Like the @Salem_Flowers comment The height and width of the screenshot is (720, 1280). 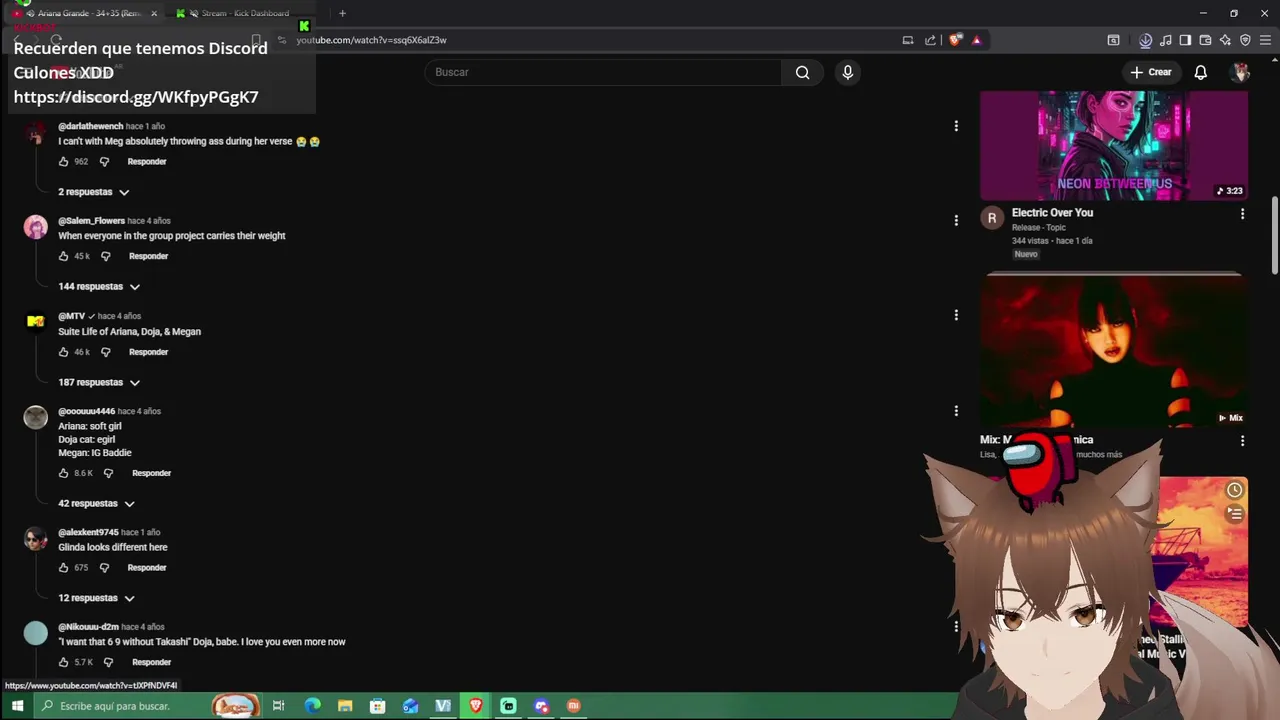[x=63, y=256]
